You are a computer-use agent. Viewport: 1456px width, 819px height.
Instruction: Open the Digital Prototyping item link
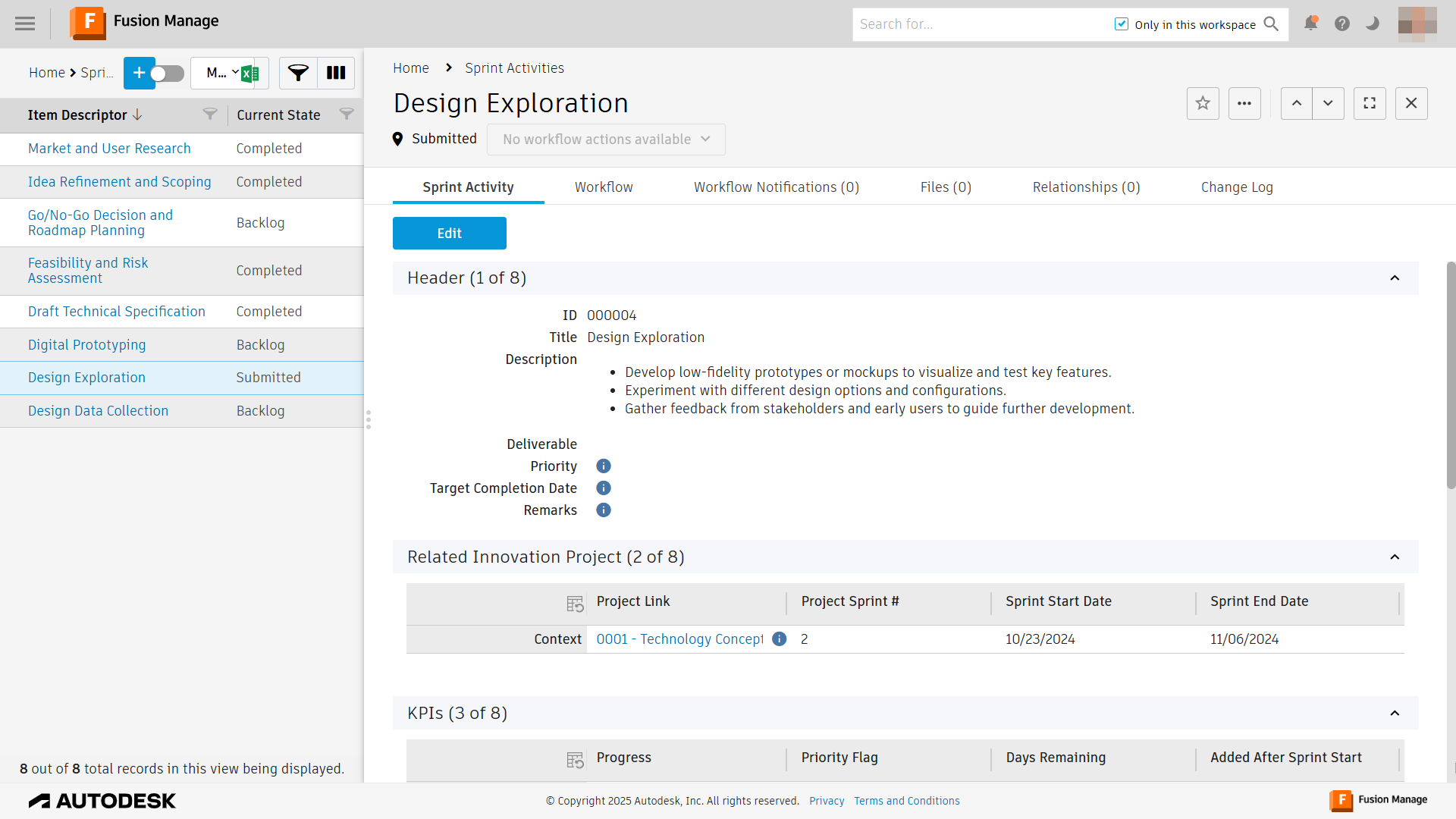point(87,345)
